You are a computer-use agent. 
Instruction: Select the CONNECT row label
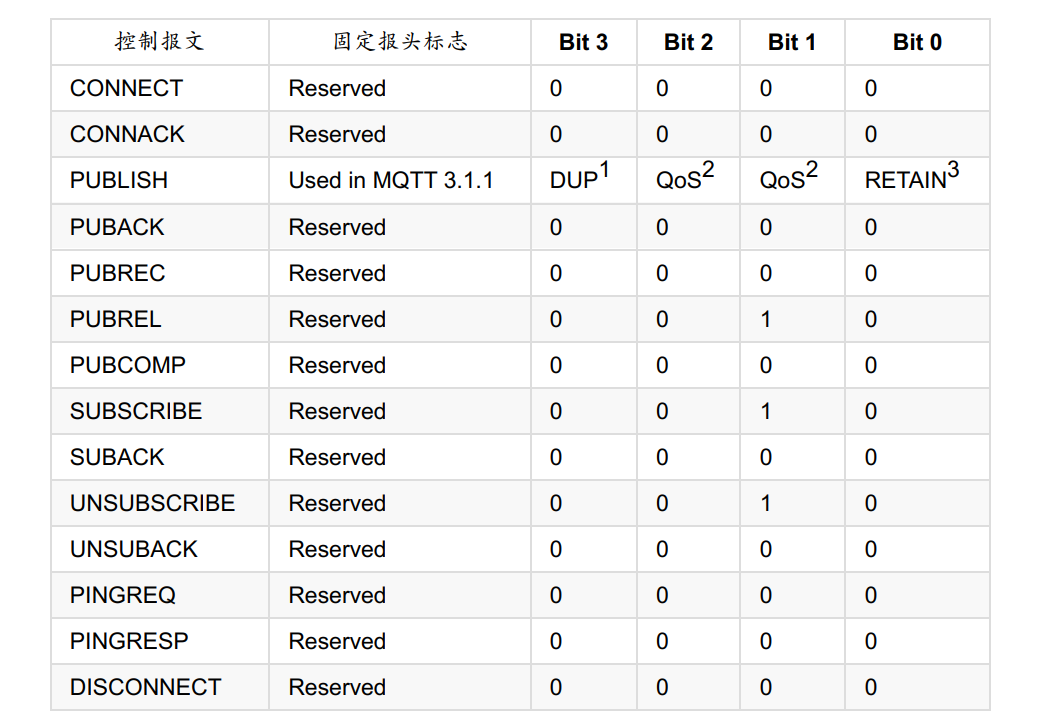[x=126, y=88]
